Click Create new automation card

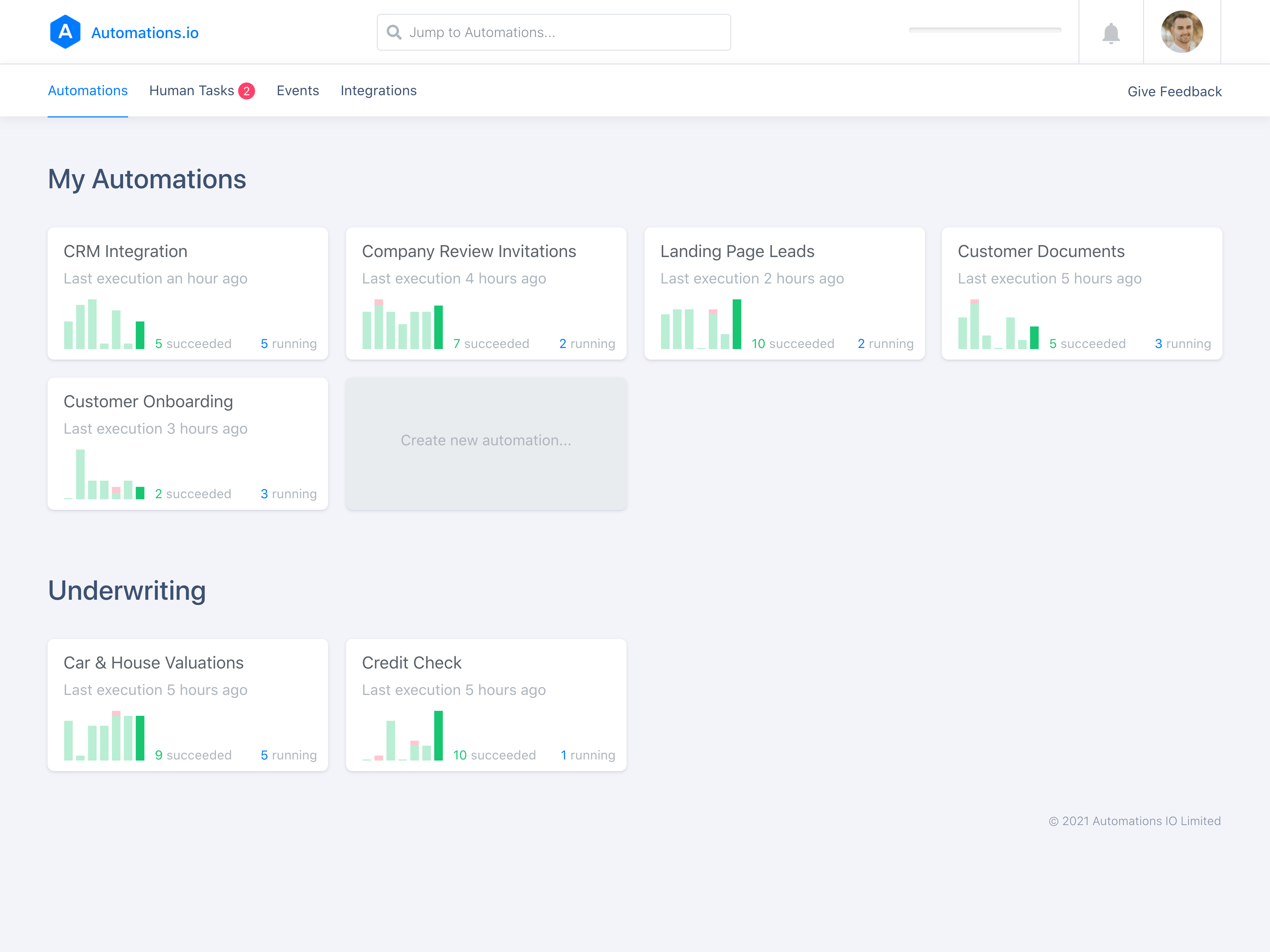coord(486,441)
